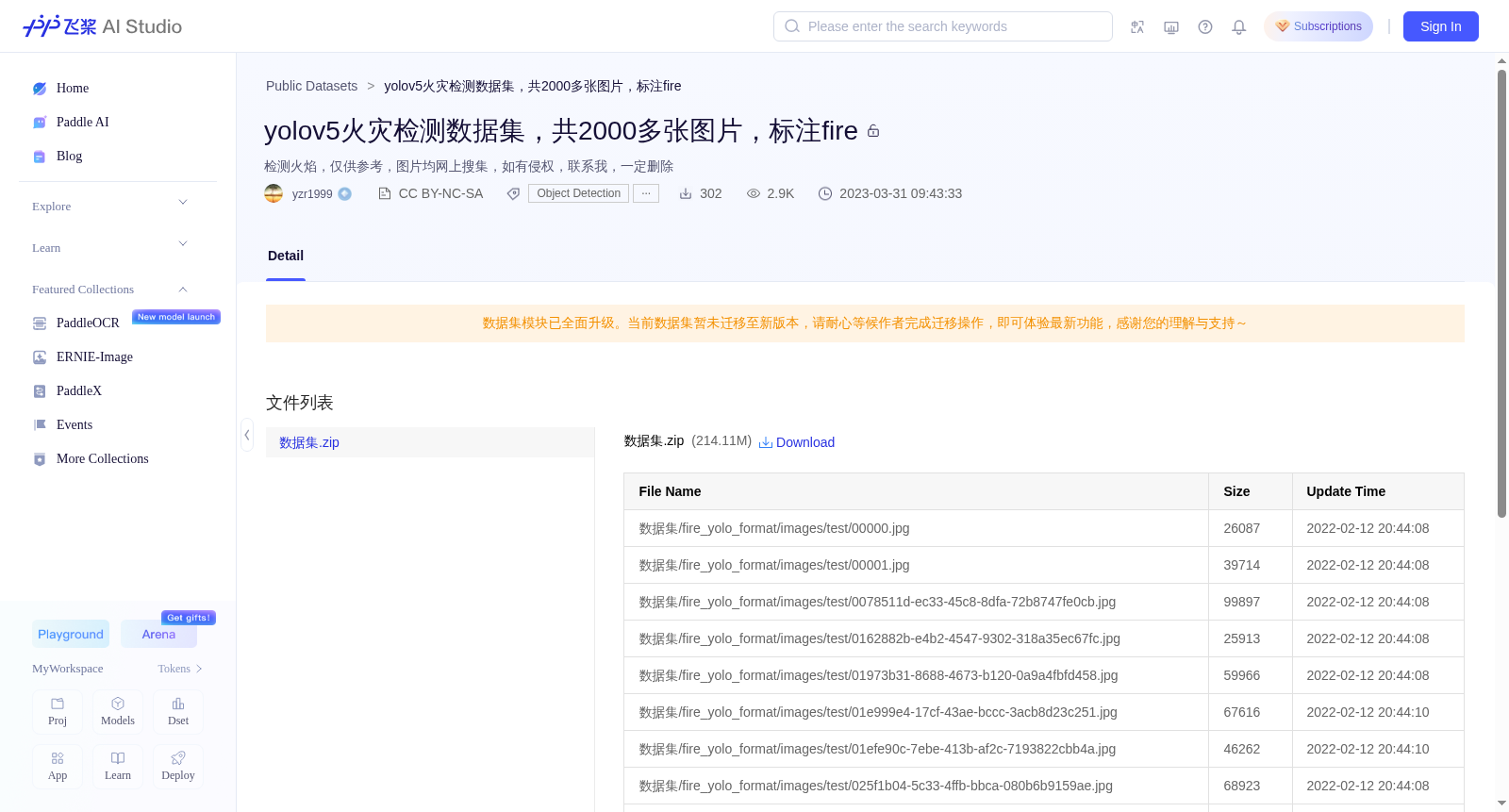Click the tag icon before Object Detection
1509x812 pixels.
coord(513,193)
